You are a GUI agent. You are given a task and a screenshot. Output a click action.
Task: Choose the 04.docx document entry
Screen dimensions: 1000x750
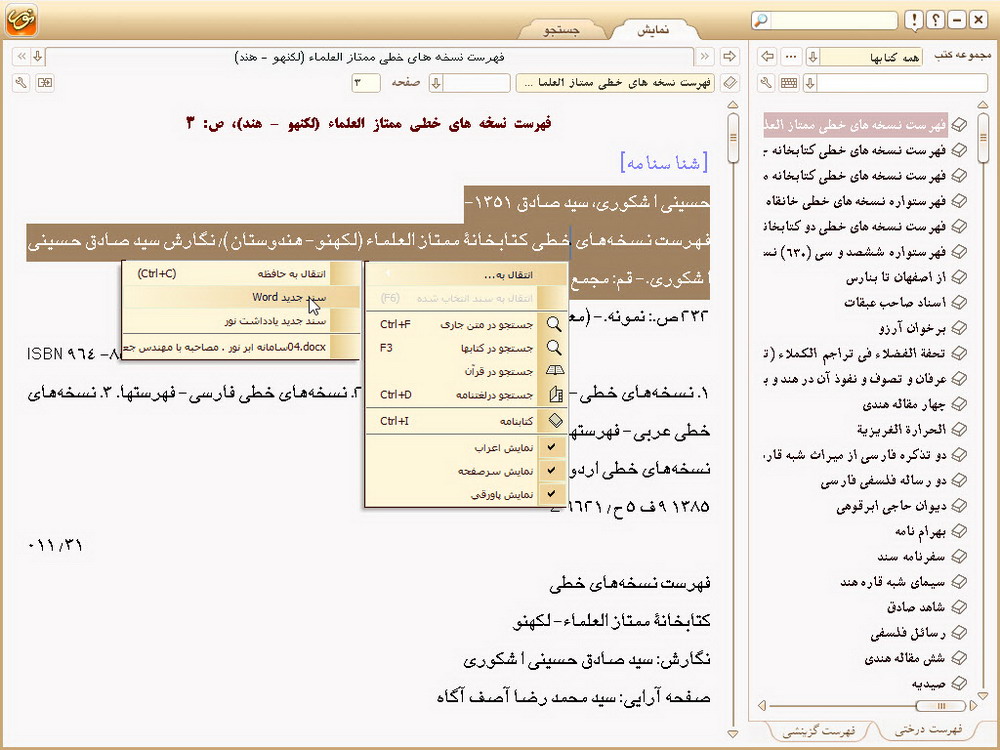tap(241, 347)
